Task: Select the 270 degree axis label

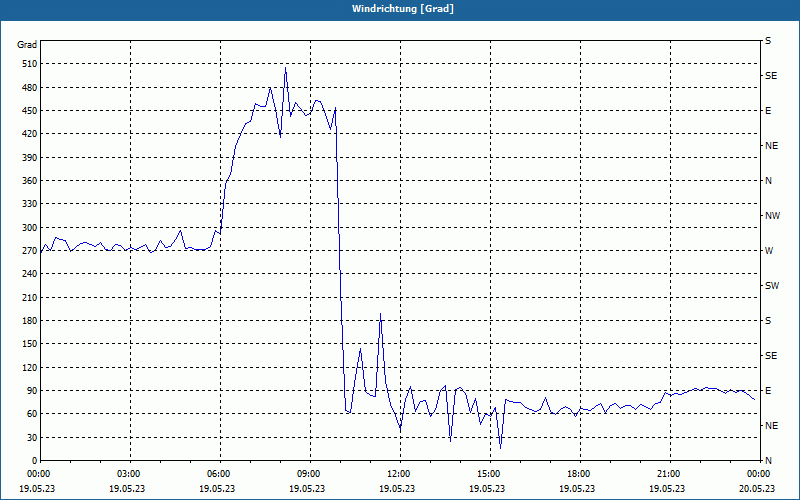Action: pyautogui.click(x=31, y=251)
